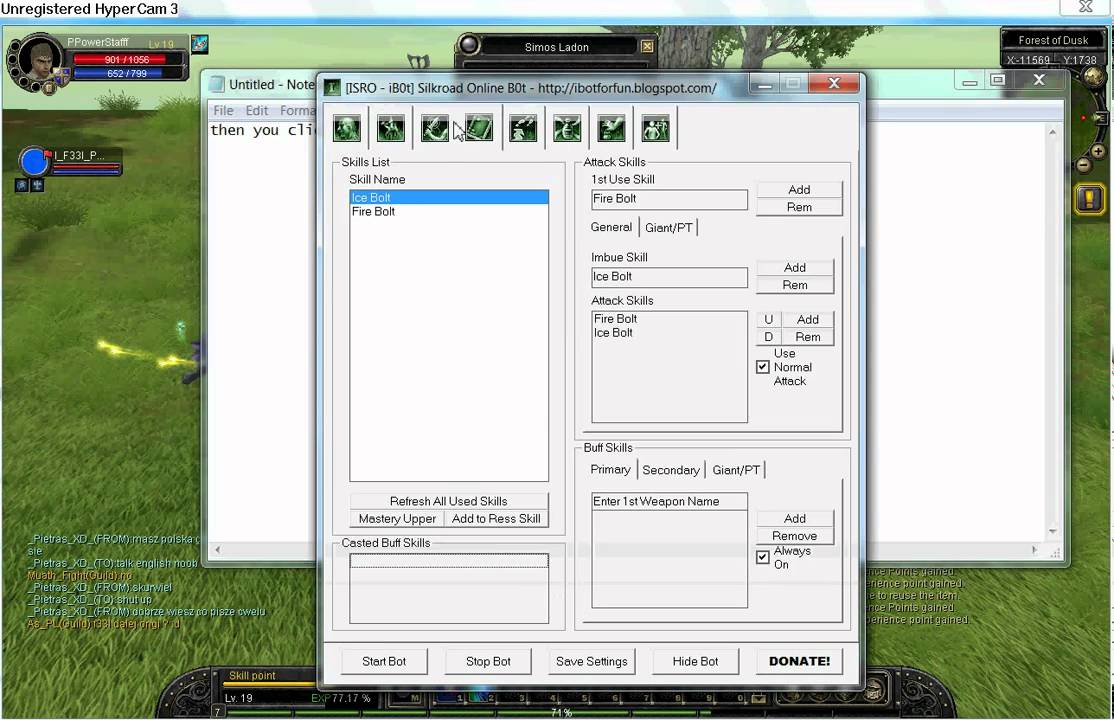The image size is (1114, 720).
Task: Open the yellow exclamation alert icon
Action: coord(1090,198)
